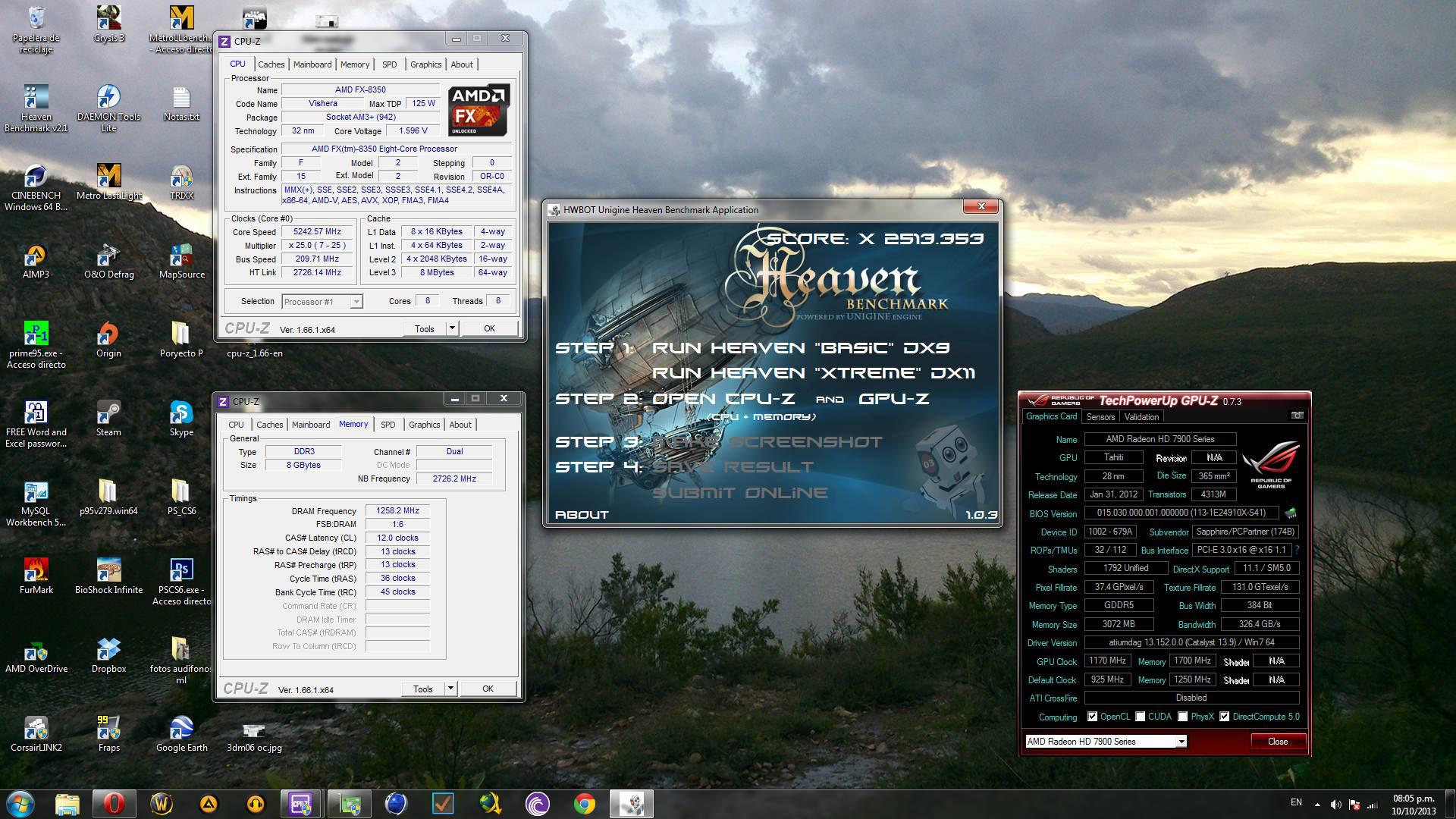The height and width of the screenshot is (819, 1456).
Task: Open MapSource desktop shortcut
Action: tap(181, 262)
